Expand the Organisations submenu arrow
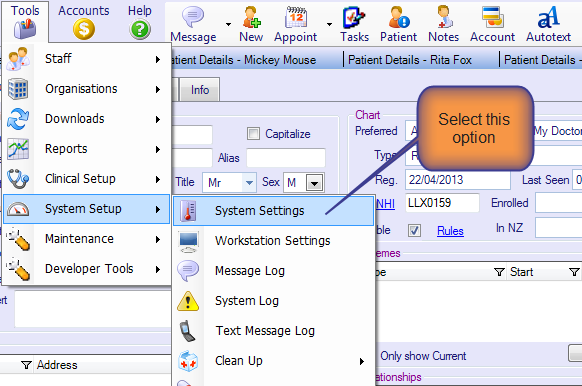 158,89
